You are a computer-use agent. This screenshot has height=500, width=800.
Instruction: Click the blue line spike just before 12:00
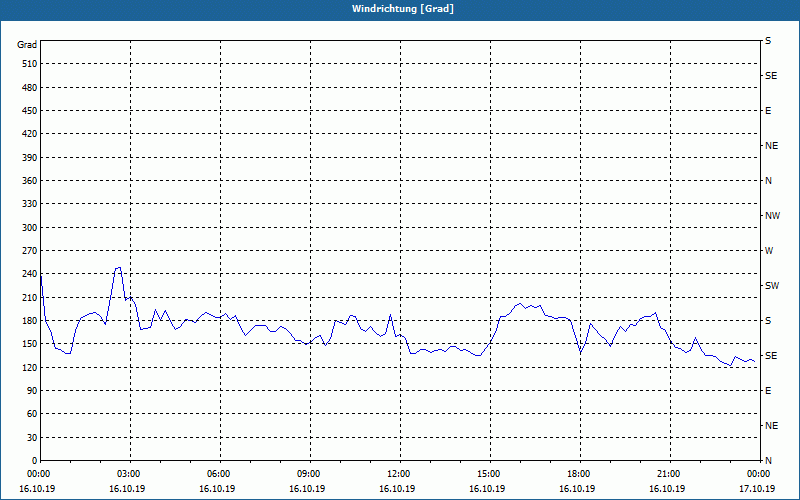tap(390, 315)
